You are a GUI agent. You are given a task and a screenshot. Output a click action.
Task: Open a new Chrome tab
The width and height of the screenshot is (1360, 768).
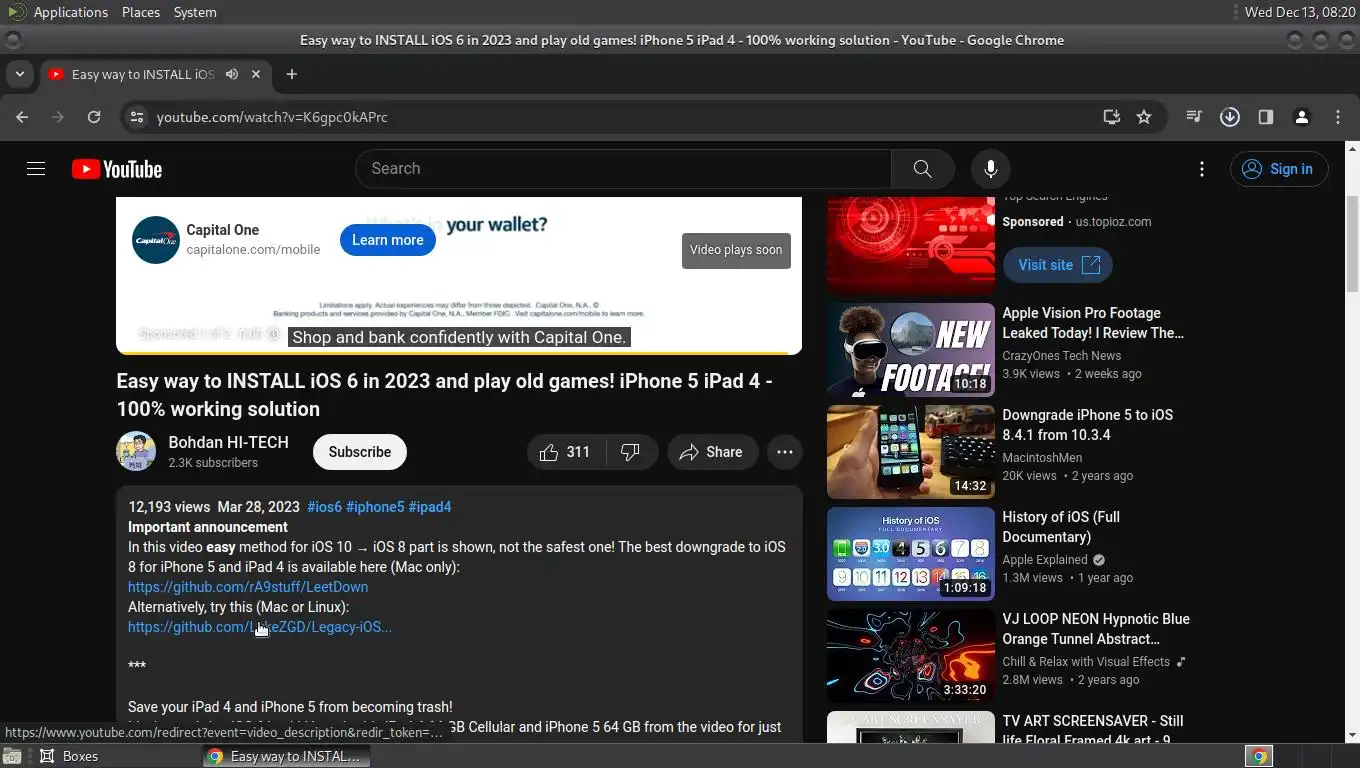tap(292, 74)
